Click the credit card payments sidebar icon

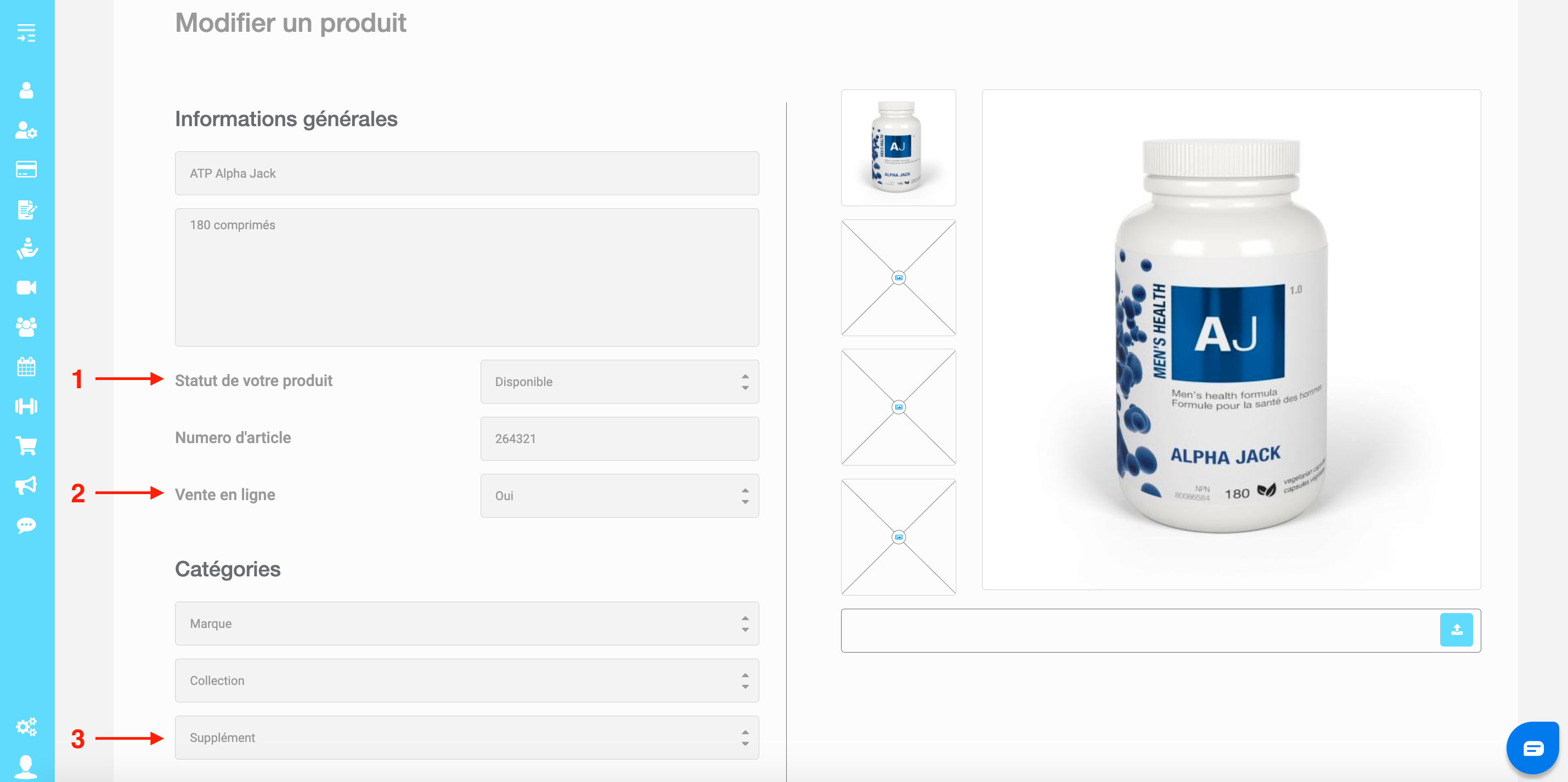[x=26, y=169]
